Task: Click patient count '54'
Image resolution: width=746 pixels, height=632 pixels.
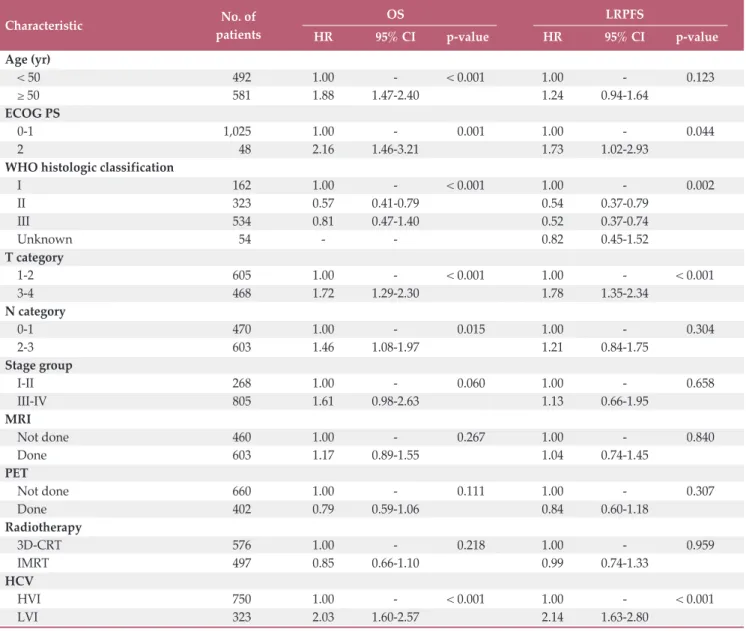Action: [x=245, y=239]
